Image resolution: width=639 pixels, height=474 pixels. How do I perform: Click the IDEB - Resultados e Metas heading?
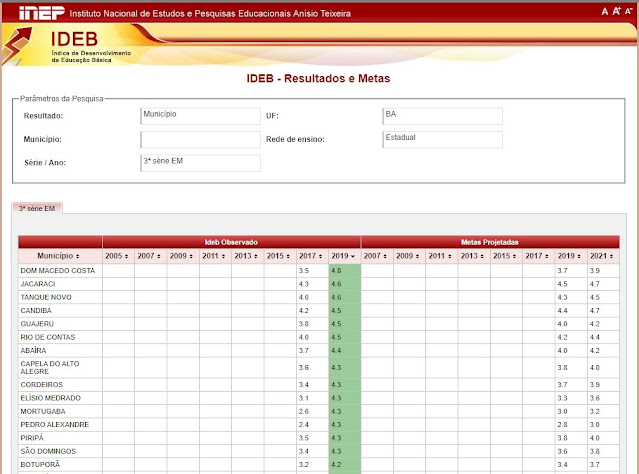tap(318, 78)
